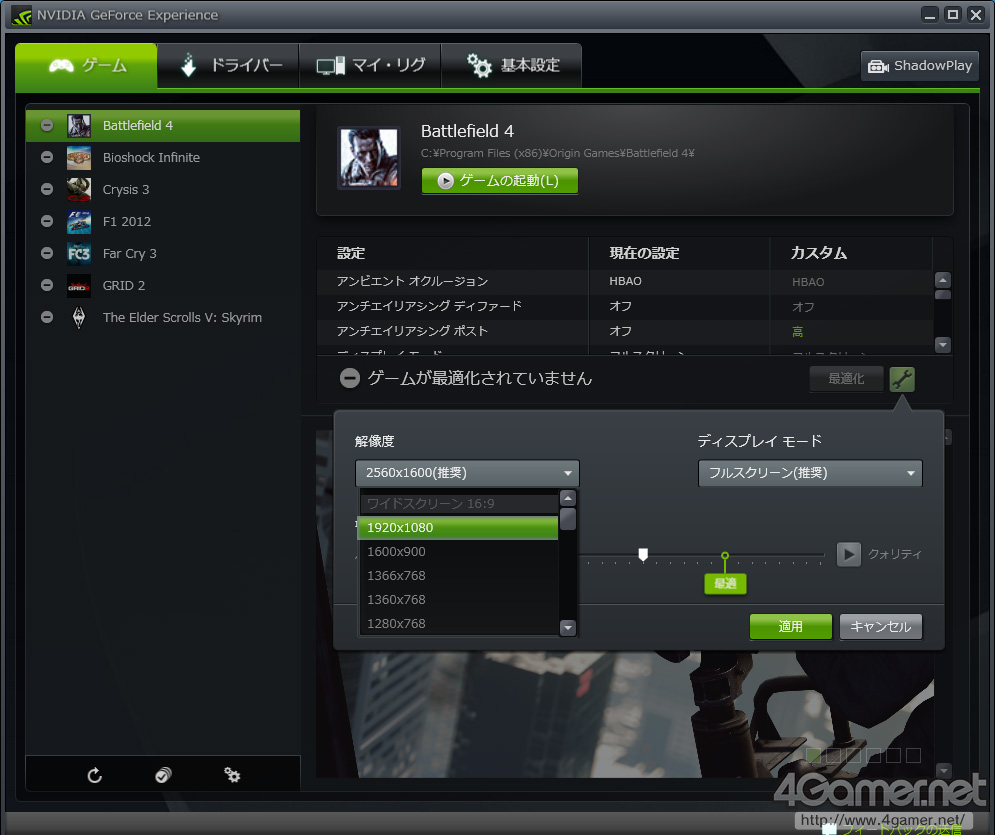995x835 pixels.
Task: Click the クォリティ arrow button
Action: (848, 554)
